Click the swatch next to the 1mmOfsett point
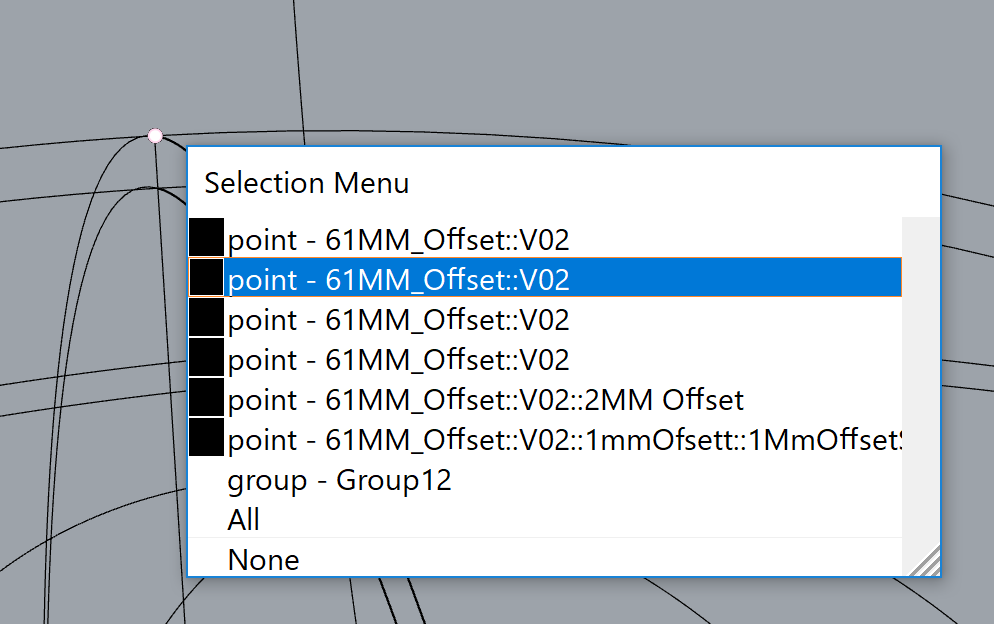This screenshot has height=624, width=994. coord(206,438)
